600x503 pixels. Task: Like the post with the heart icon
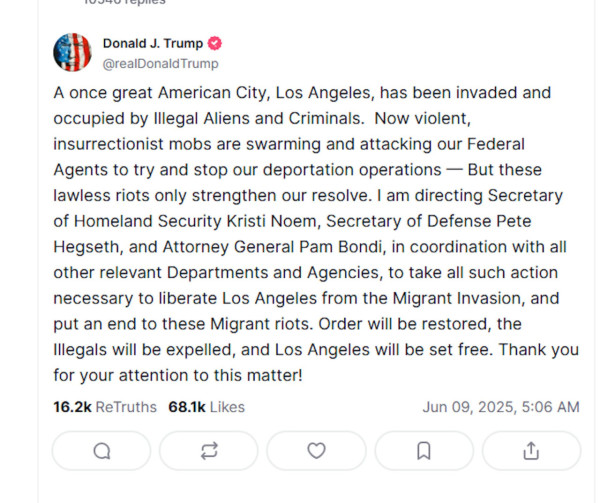(x=316, y=451)
